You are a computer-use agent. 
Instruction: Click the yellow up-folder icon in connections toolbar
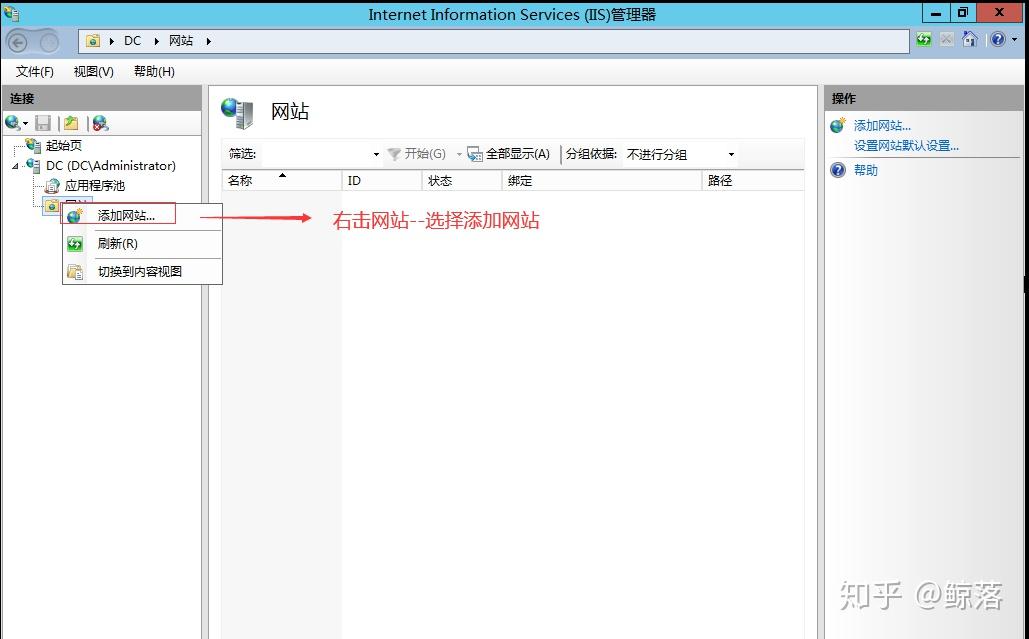[x=68, y=122]
